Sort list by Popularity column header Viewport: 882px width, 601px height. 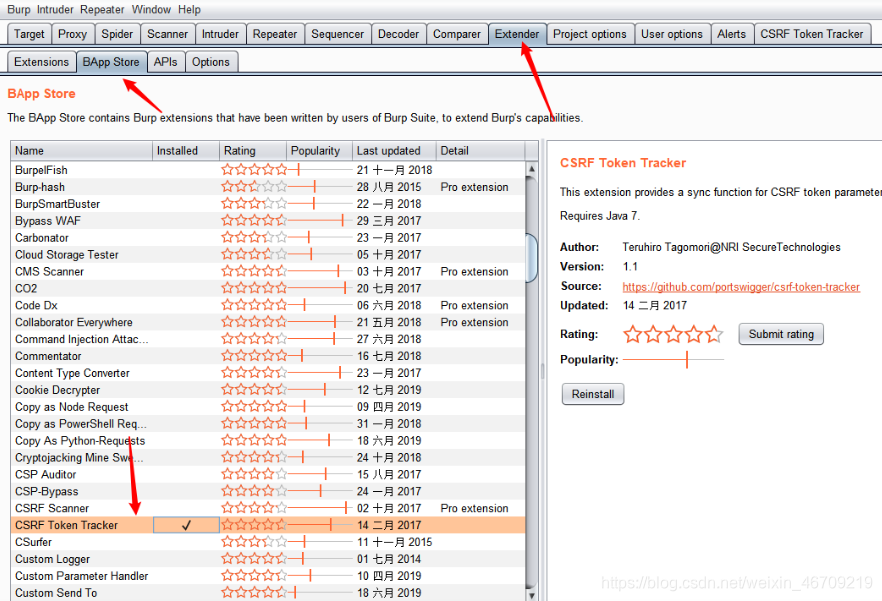[x=320, y=151]
